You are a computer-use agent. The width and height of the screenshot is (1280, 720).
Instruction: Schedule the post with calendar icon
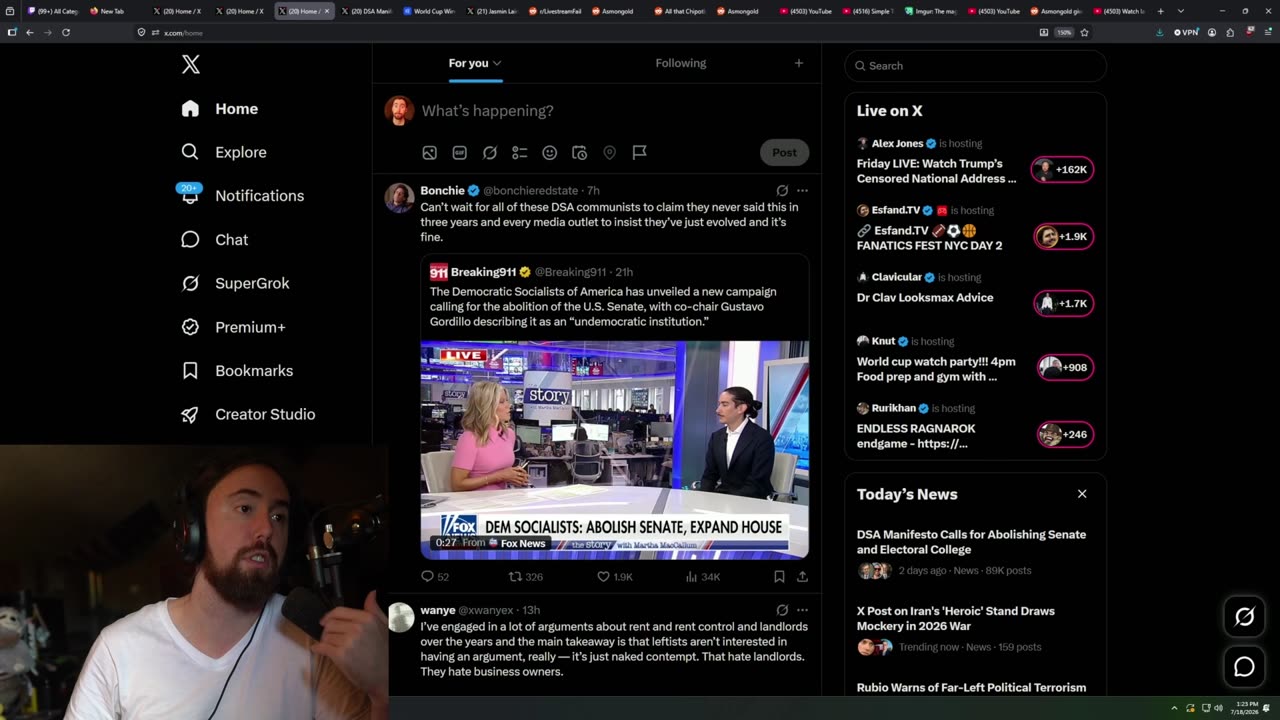[x=579, y=153]
